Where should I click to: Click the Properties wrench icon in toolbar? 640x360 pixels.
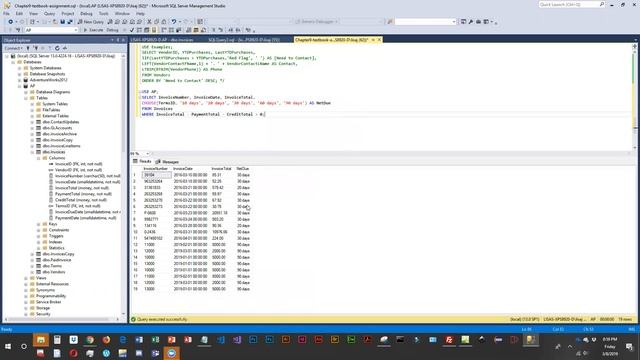click(x=471, y=22)
